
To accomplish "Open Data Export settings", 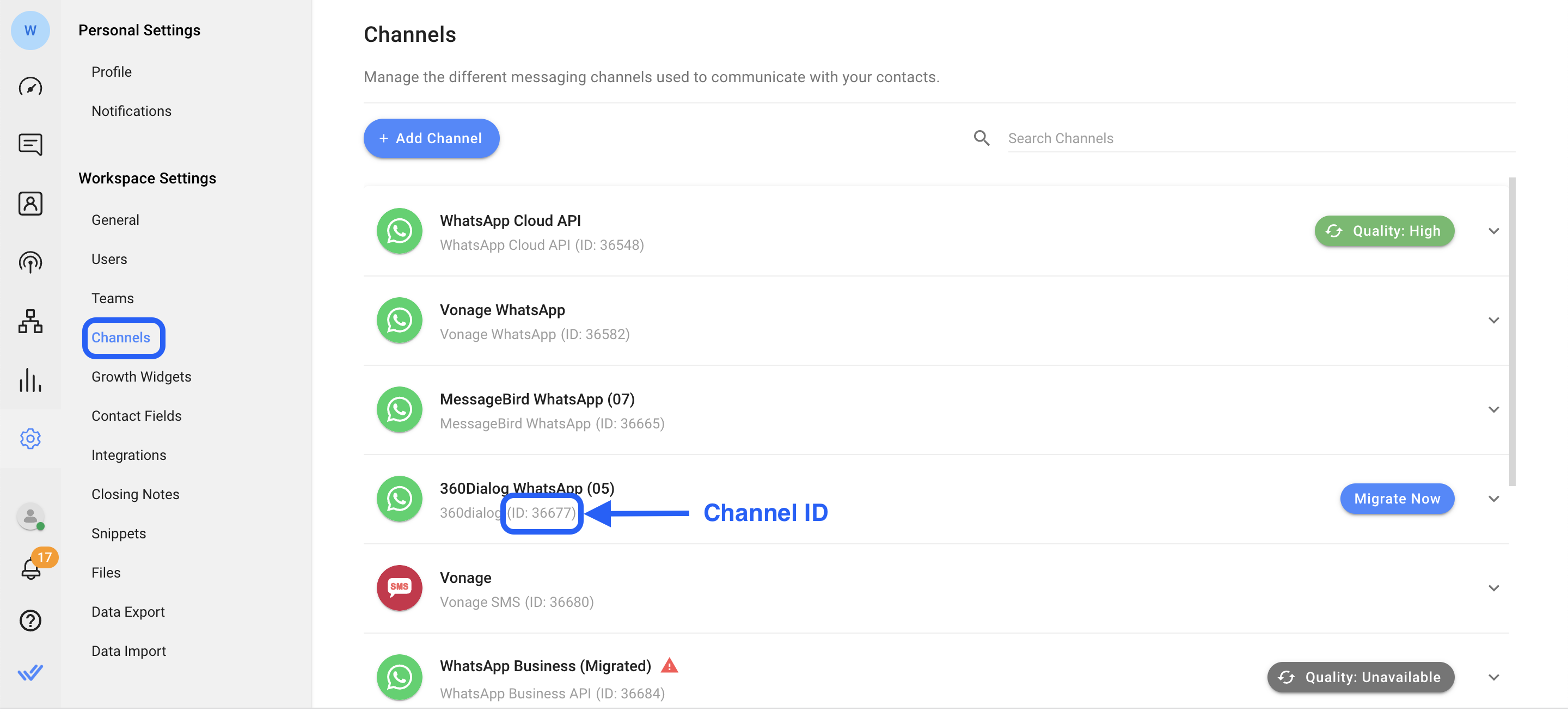I will 128,613.
